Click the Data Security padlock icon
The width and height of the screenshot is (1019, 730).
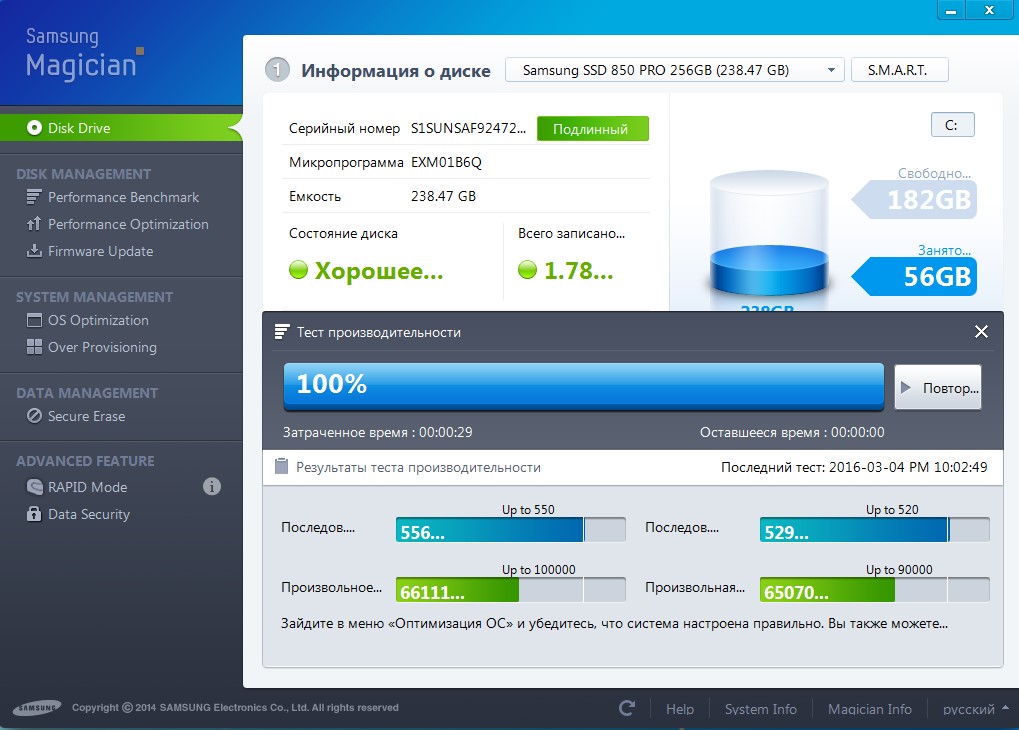click(34, 514)
